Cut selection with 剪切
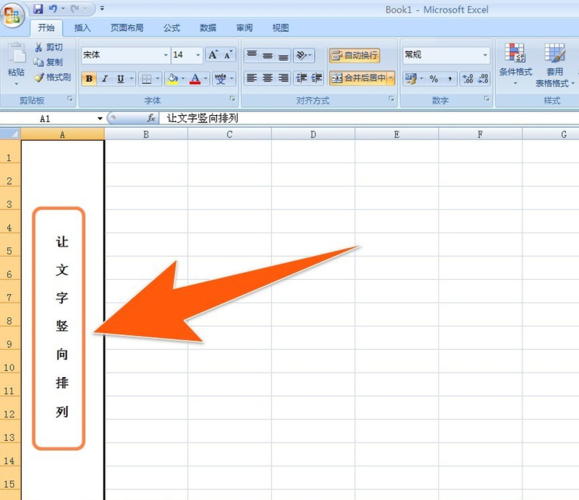579x500 pixels. [49, 47]
